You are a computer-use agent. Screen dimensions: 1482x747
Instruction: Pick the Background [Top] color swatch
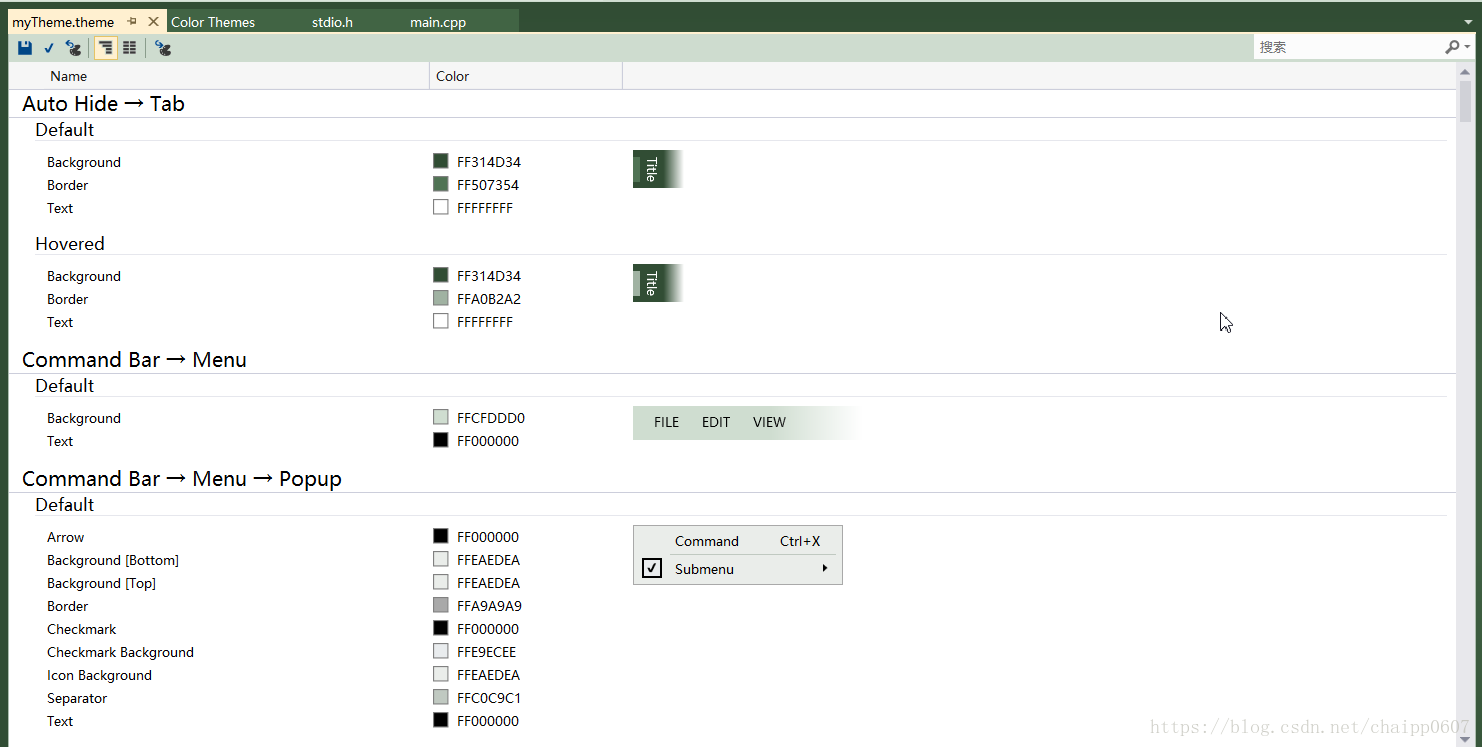(x=441, y=582)
